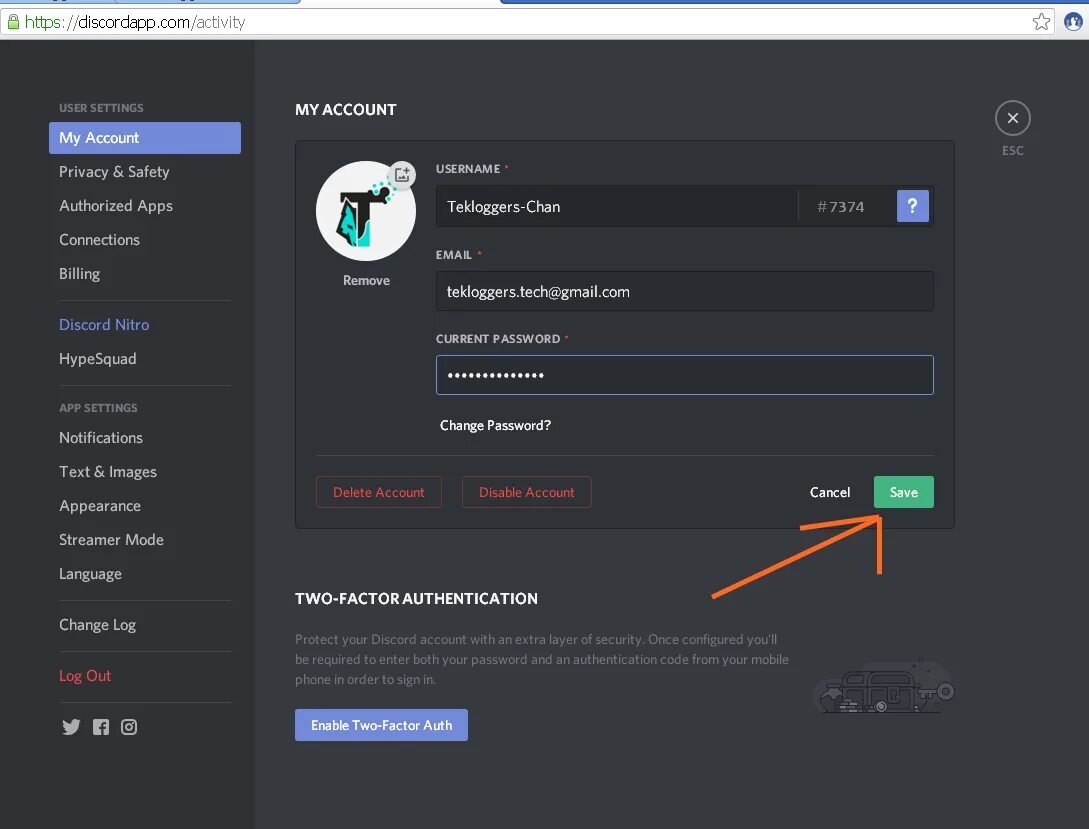Close settings with the ESC X button

(x=1013, y=118)
